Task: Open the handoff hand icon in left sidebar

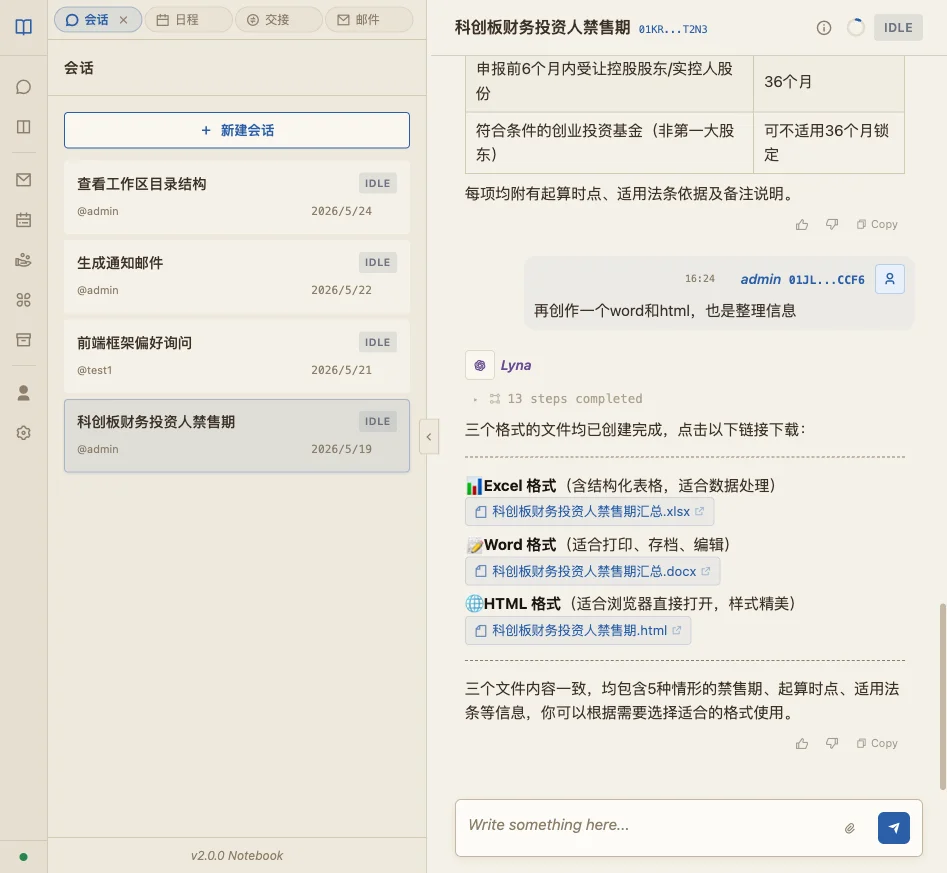Action: [24, 260]
